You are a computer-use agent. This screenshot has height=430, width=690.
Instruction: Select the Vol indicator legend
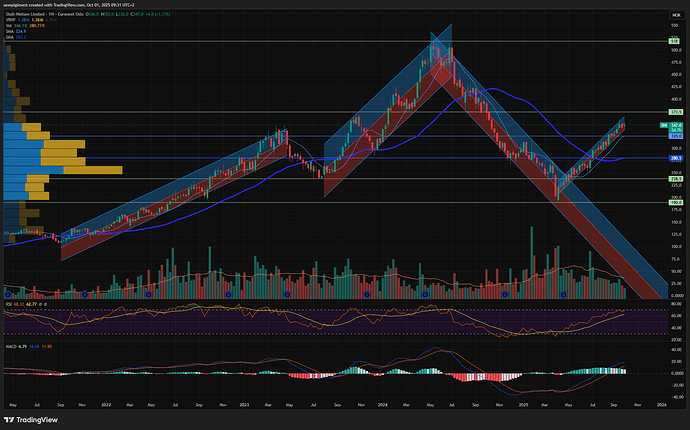(8, 25)
